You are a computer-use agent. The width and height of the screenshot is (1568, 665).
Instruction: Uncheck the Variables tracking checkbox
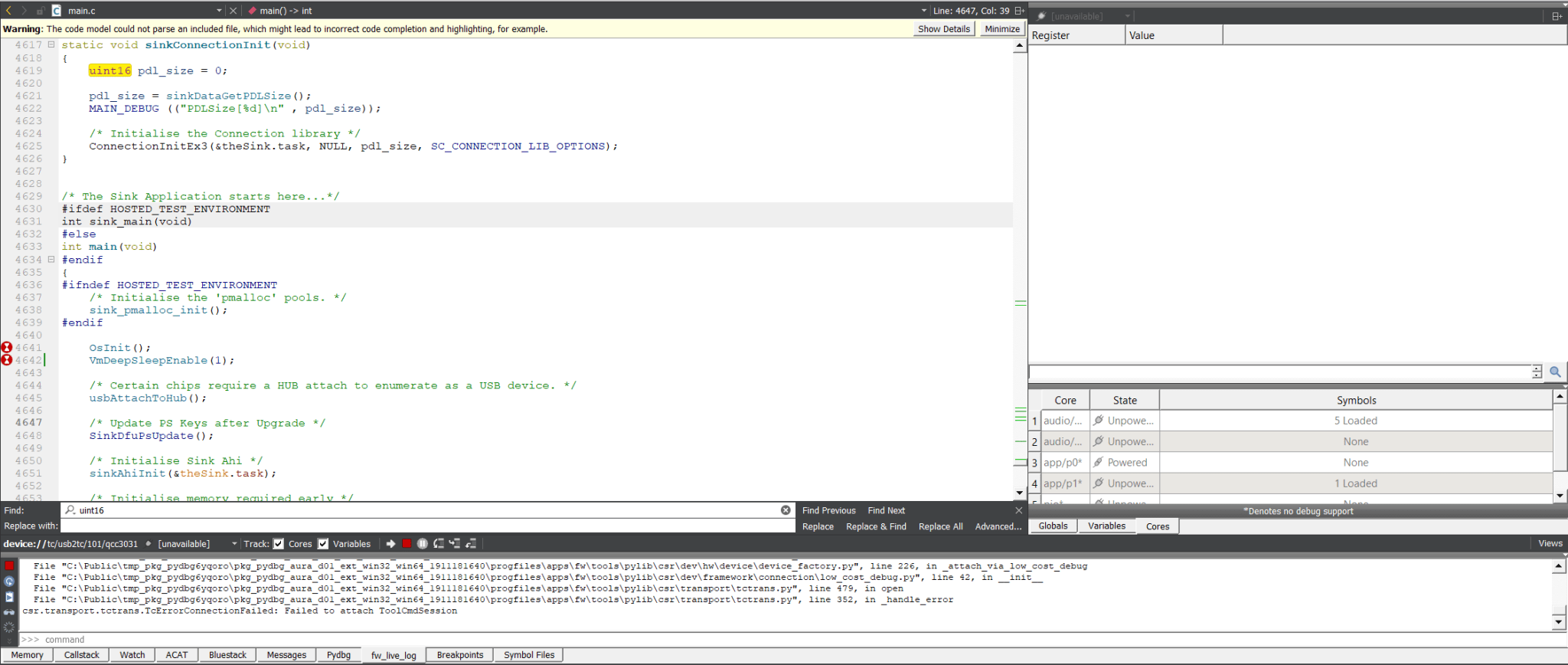(x=323, y=544)
